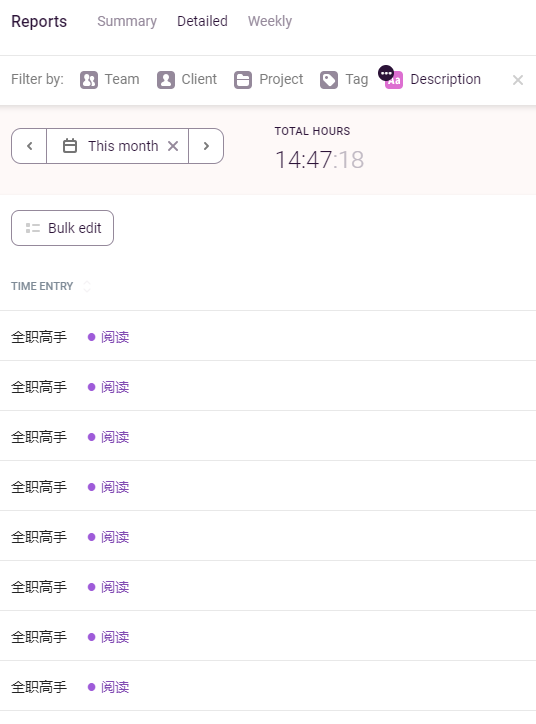Viewport: 536px width, 724px height.
Task: Select the last 全职高手 time entry description
Action: (39, 687)
